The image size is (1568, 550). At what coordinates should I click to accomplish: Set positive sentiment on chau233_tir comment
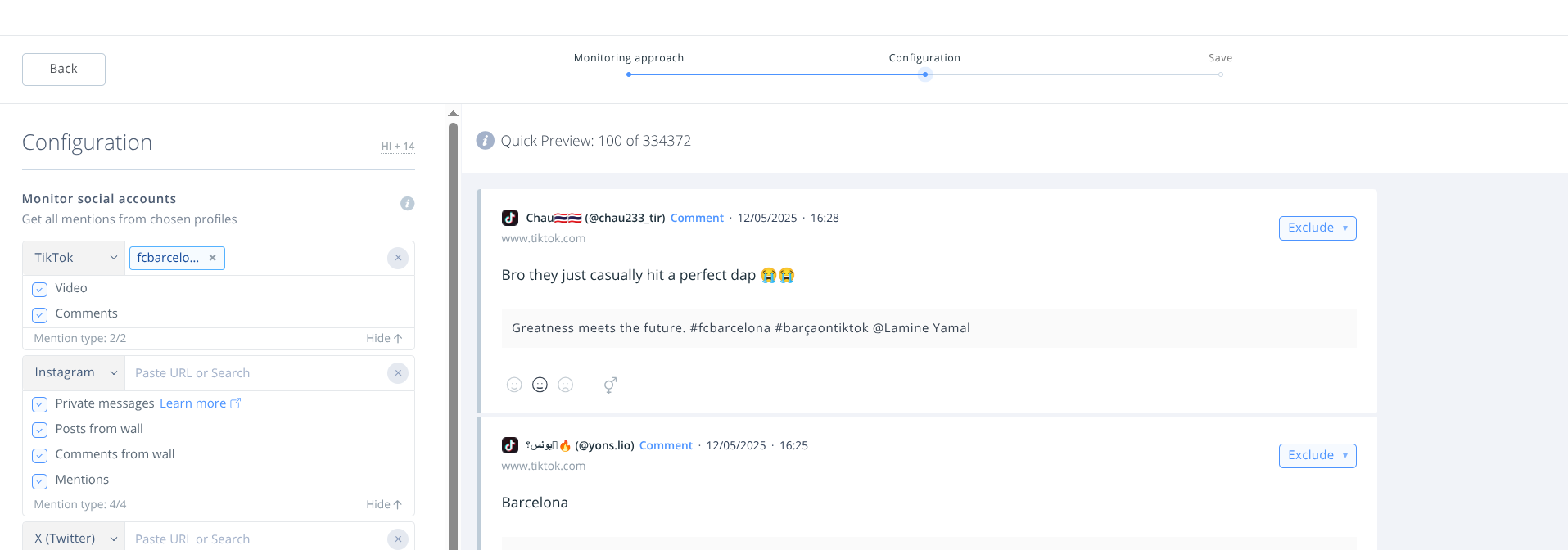point(514,385)
